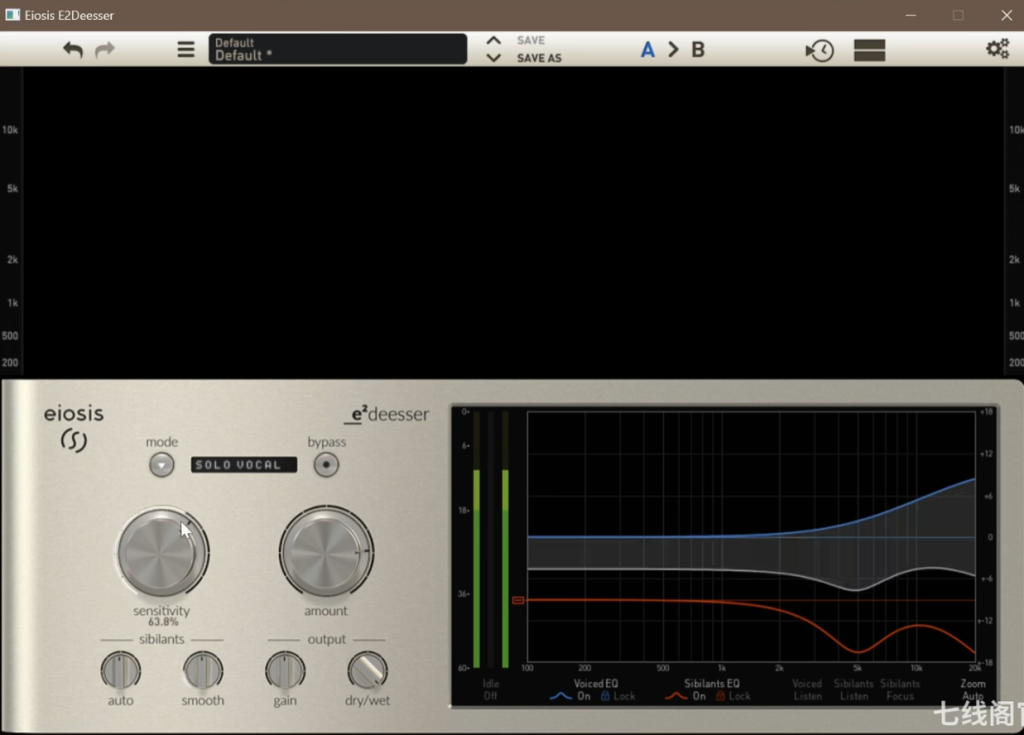This screenshot has height=735, width=1024.
Task: Click the Sibilants Listen button
Action: pyautogui.click(x=853, y=690)
